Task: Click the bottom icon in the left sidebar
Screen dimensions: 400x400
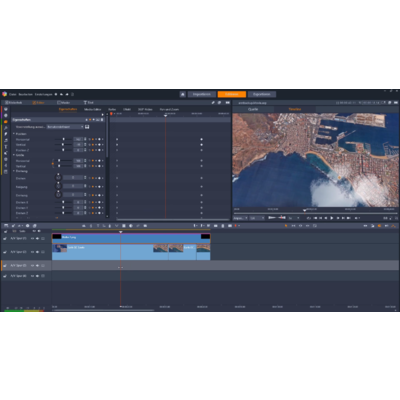Action: (x=5, y=172)
